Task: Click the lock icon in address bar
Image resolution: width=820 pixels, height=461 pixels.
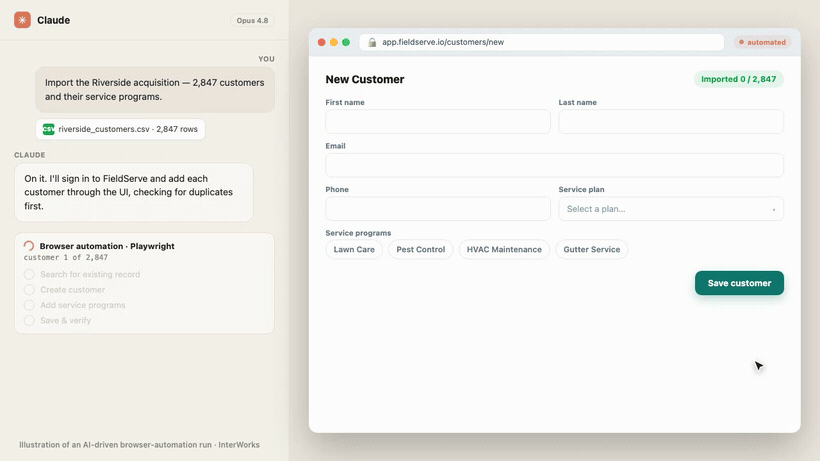Action: [x=372, y=42]
